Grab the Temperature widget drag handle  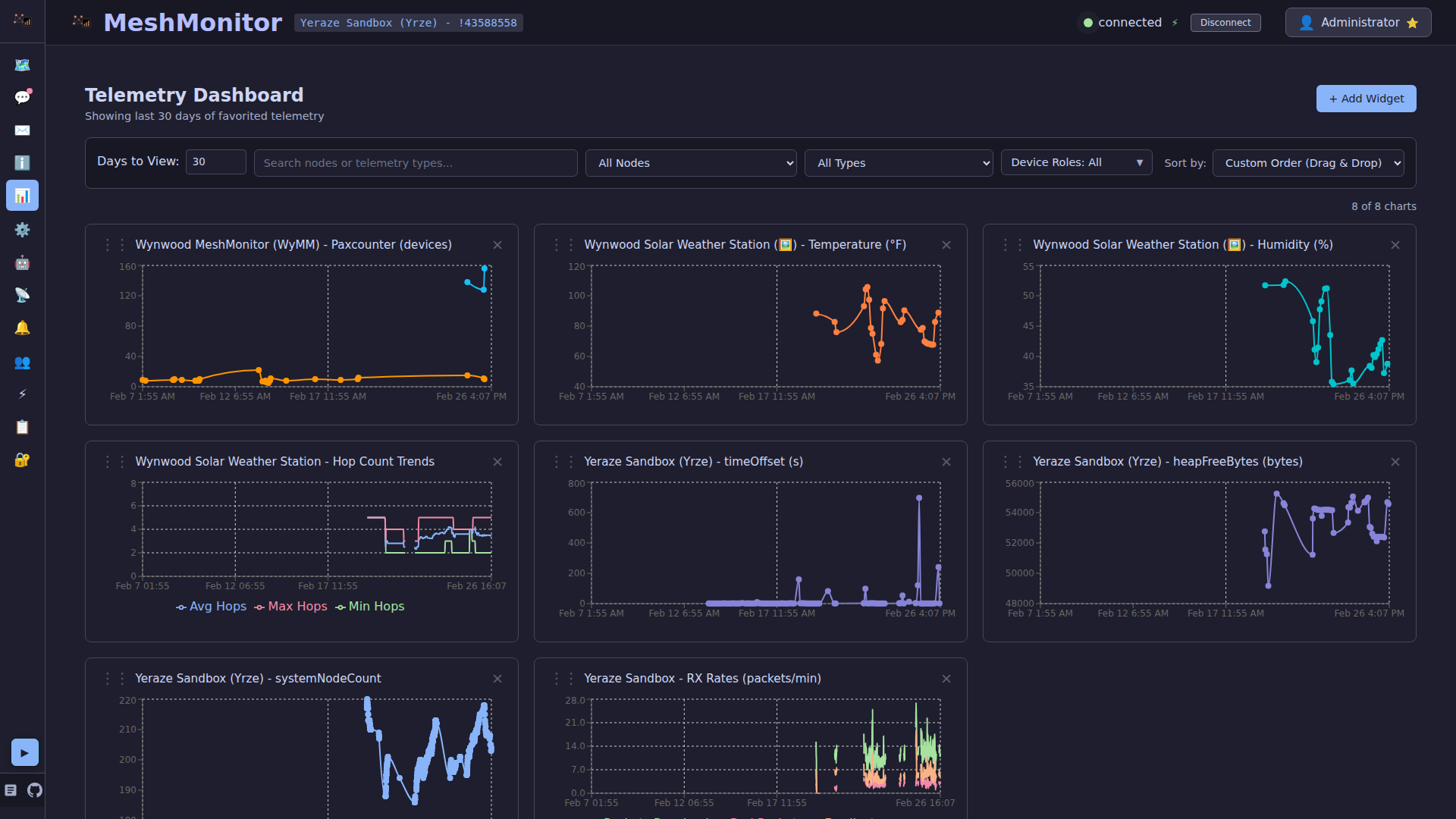click(563, 245)
